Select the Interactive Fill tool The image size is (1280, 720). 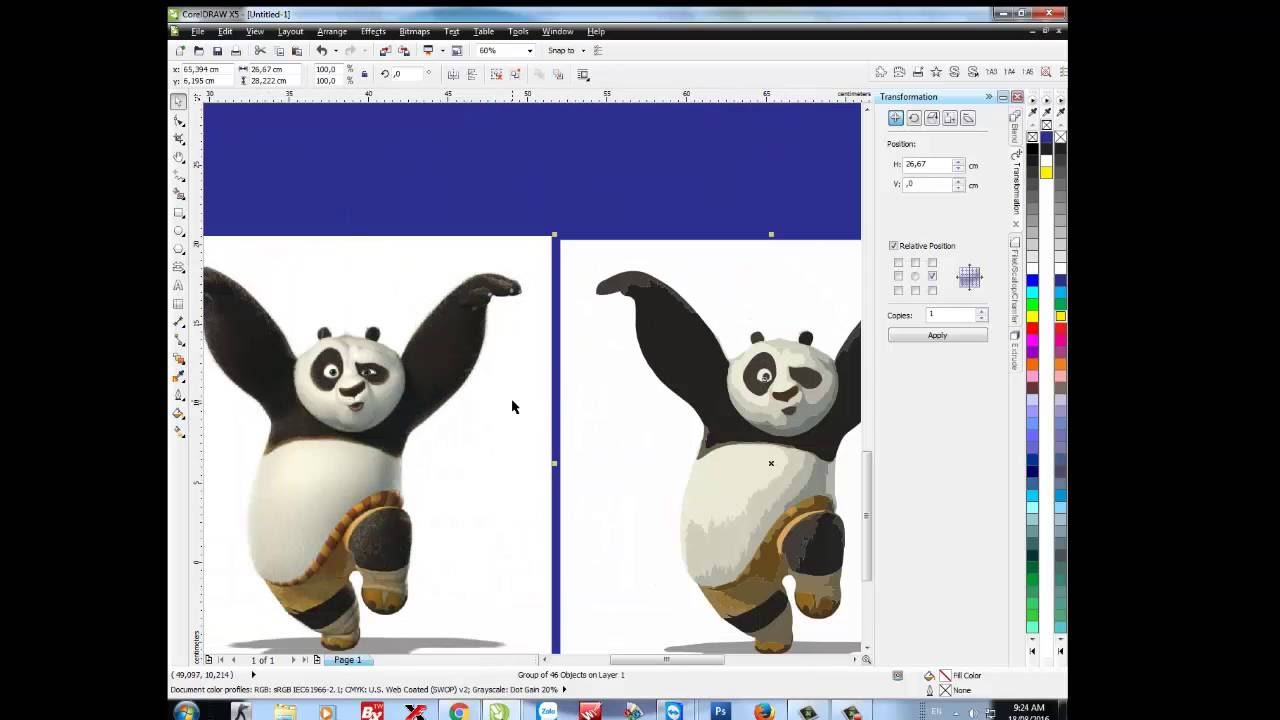click(178, 432)
